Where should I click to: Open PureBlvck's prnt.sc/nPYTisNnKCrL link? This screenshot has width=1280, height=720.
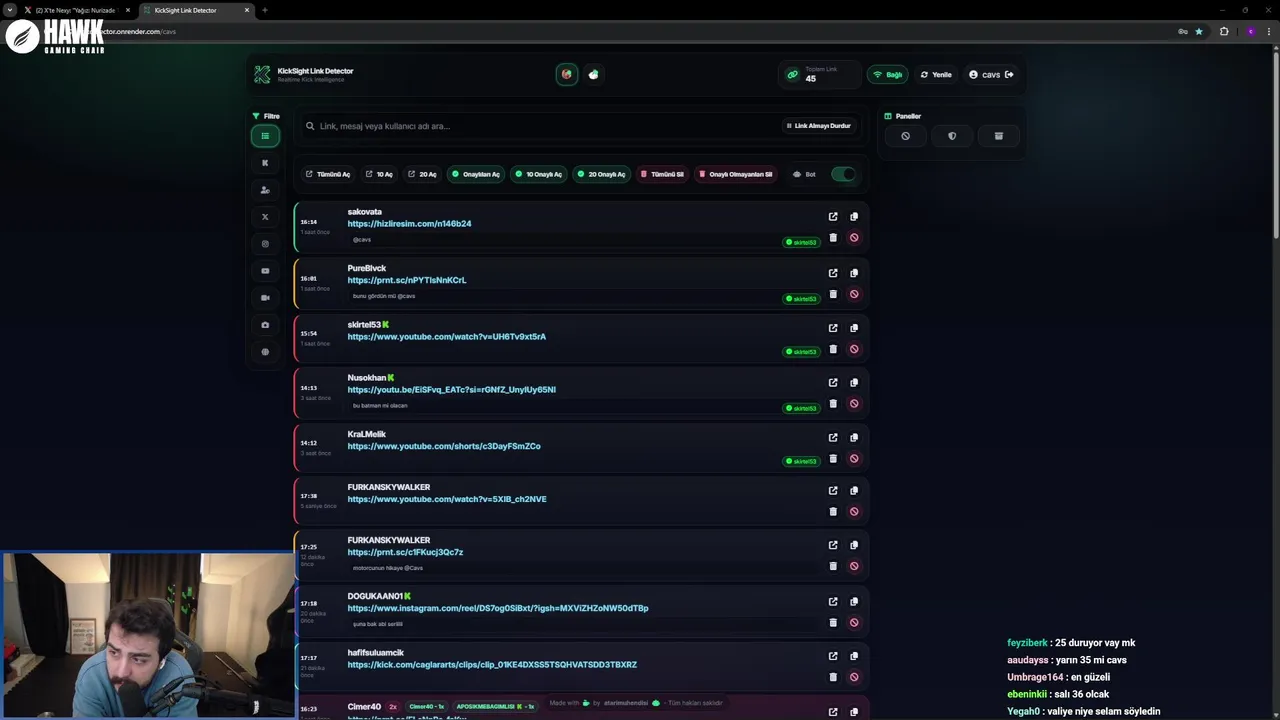pyautogui.click(x=407, y=280)
